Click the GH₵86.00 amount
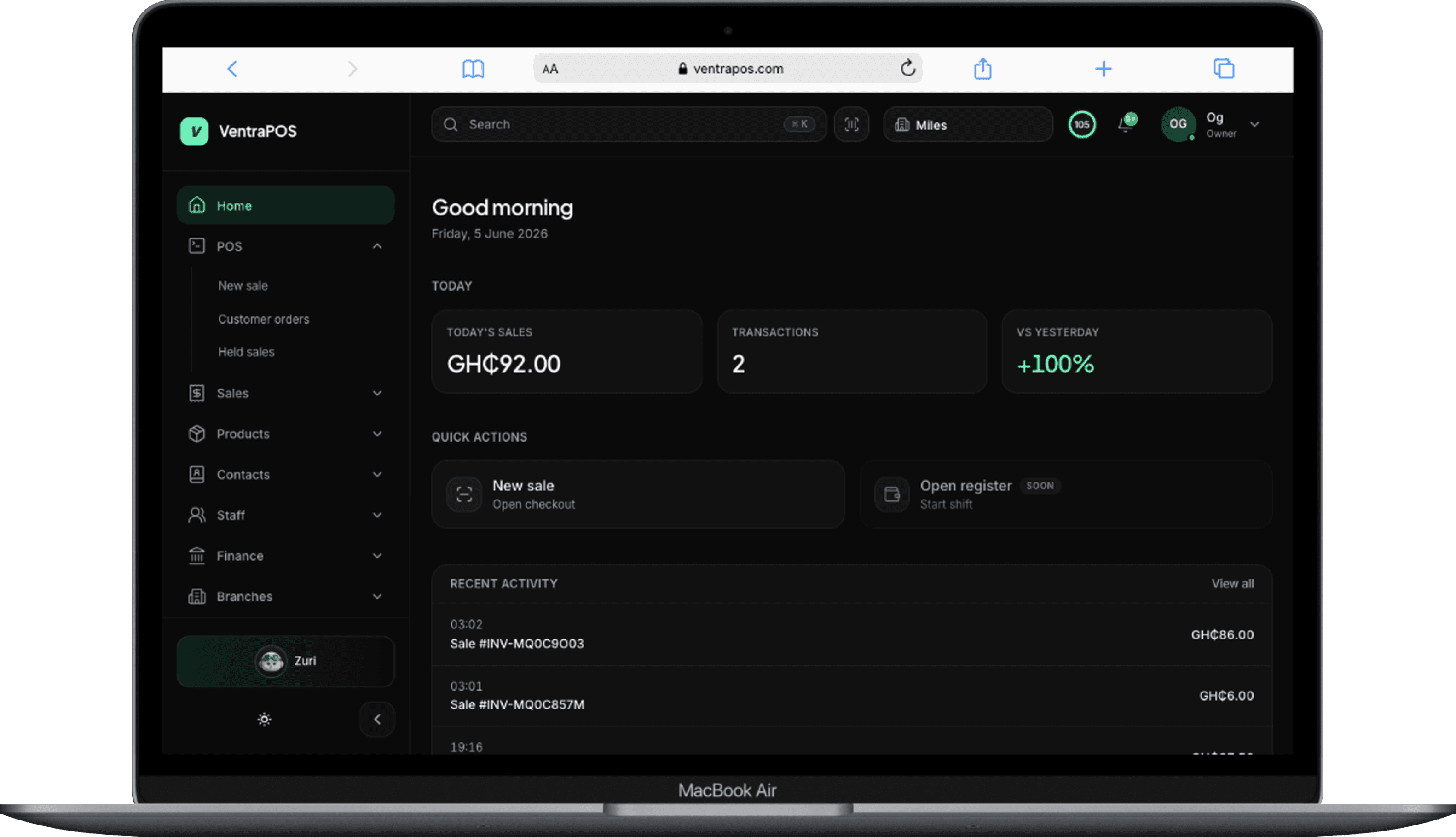The image size is (1456, 837). (x=1222, y=634)
